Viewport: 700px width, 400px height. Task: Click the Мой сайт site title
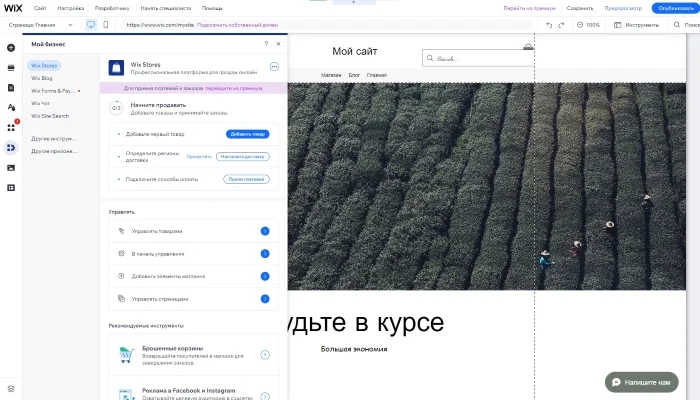tap(355, 51)
